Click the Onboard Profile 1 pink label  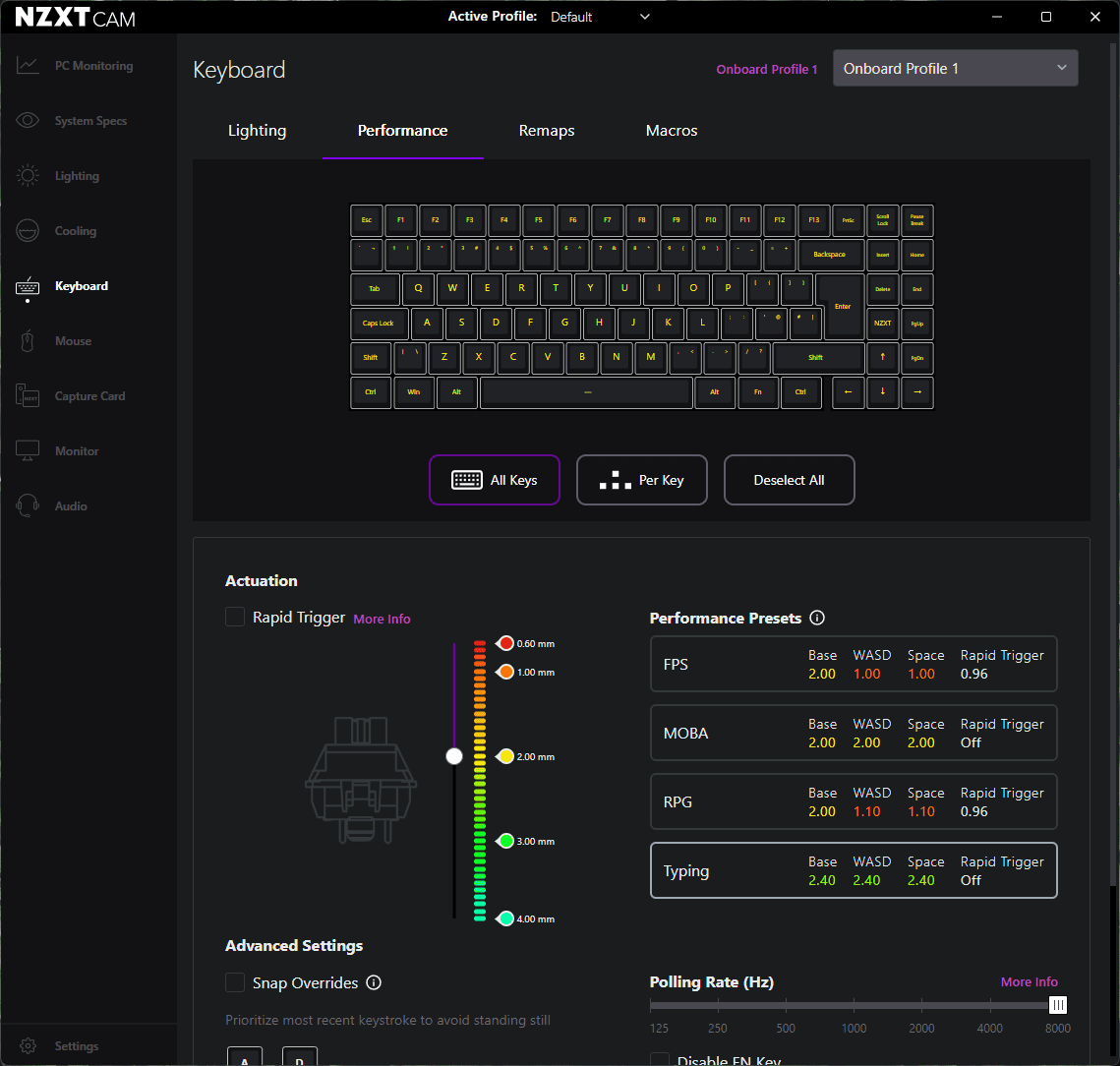coord(766,69)
